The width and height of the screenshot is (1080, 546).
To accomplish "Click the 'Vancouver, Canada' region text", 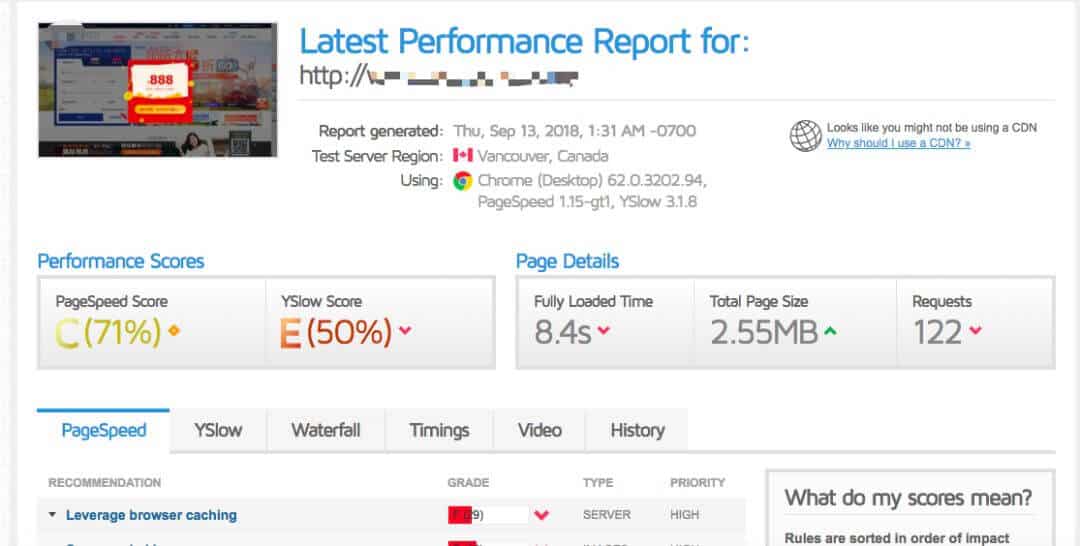I will click(x=543, y=156).
